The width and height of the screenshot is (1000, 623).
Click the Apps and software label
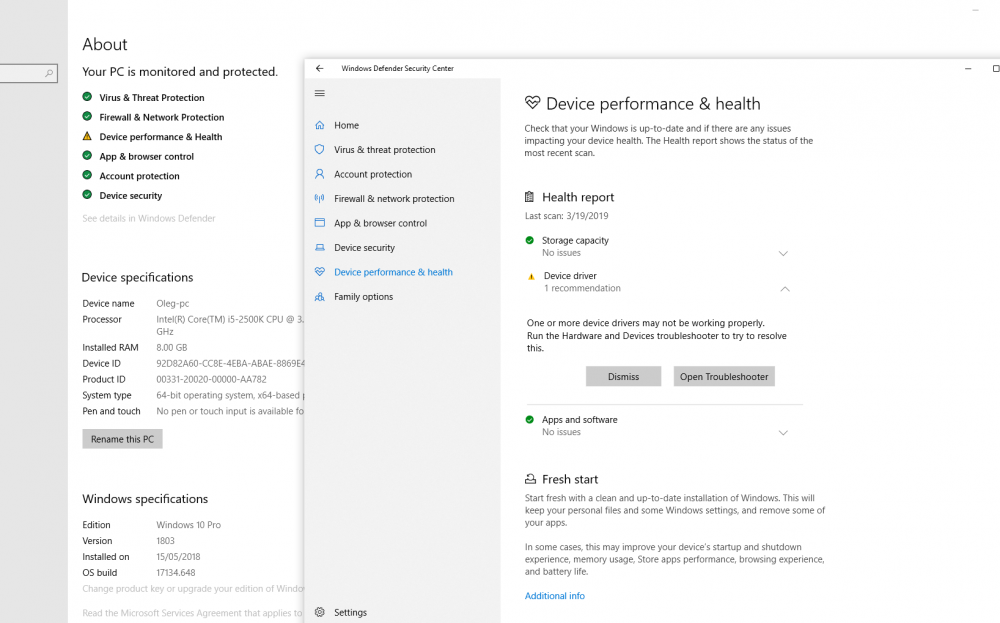(x=580, y=420)
